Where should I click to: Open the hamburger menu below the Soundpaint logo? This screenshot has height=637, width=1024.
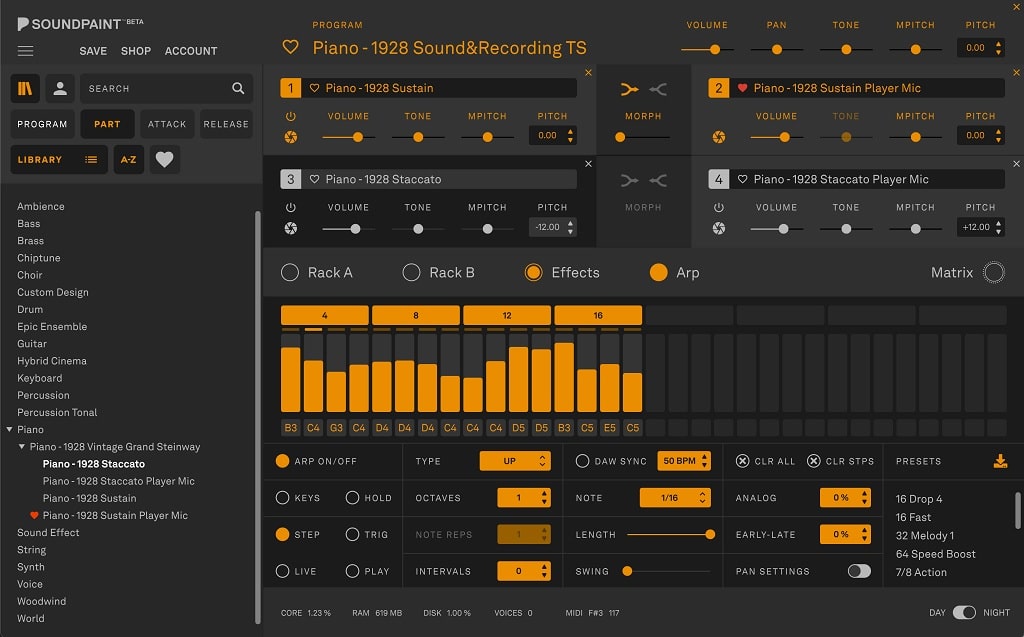click(x=25, y=51)
